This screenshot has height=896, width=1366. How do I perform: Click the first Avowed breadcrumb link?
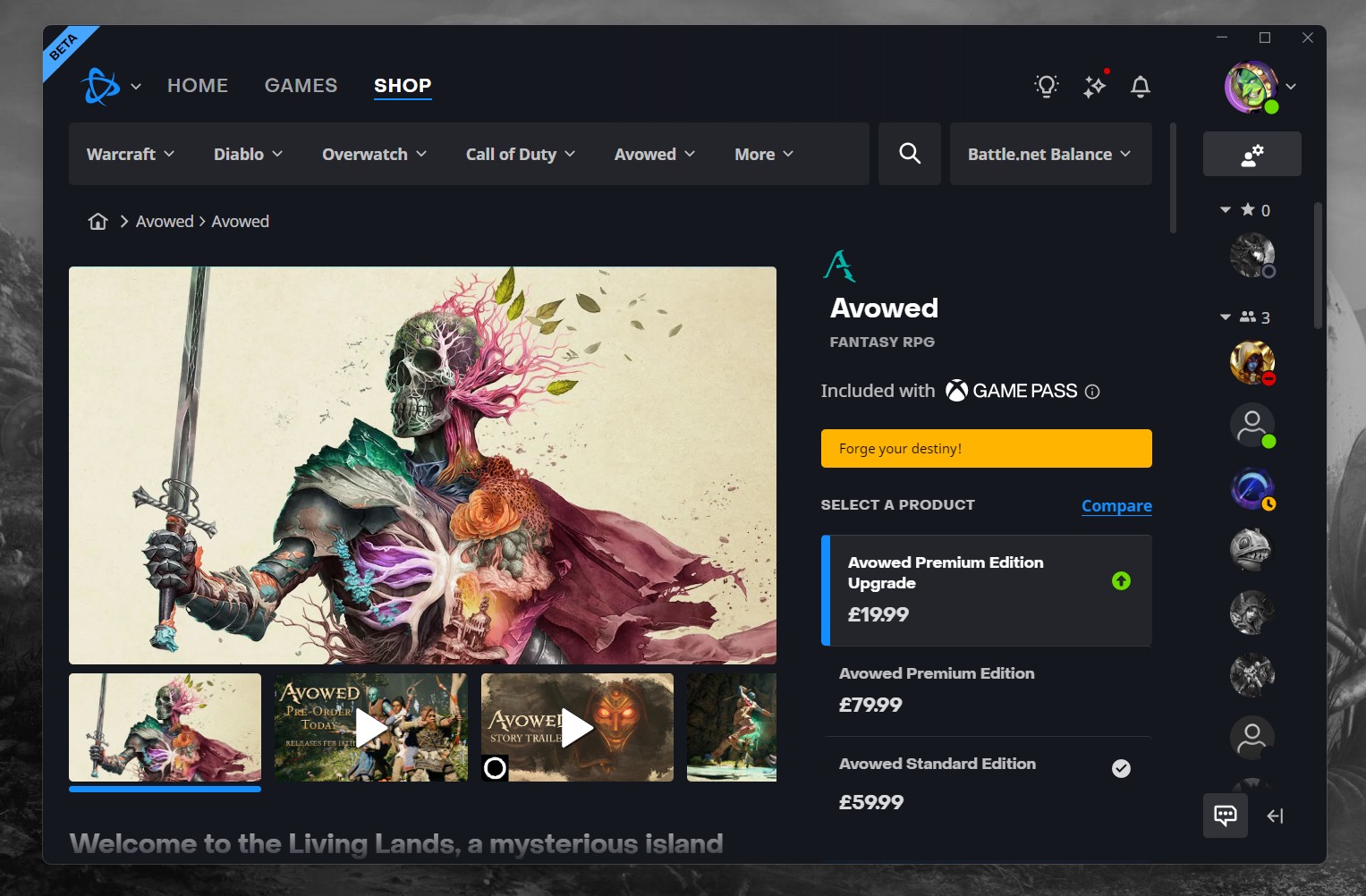tap(165, 222)
